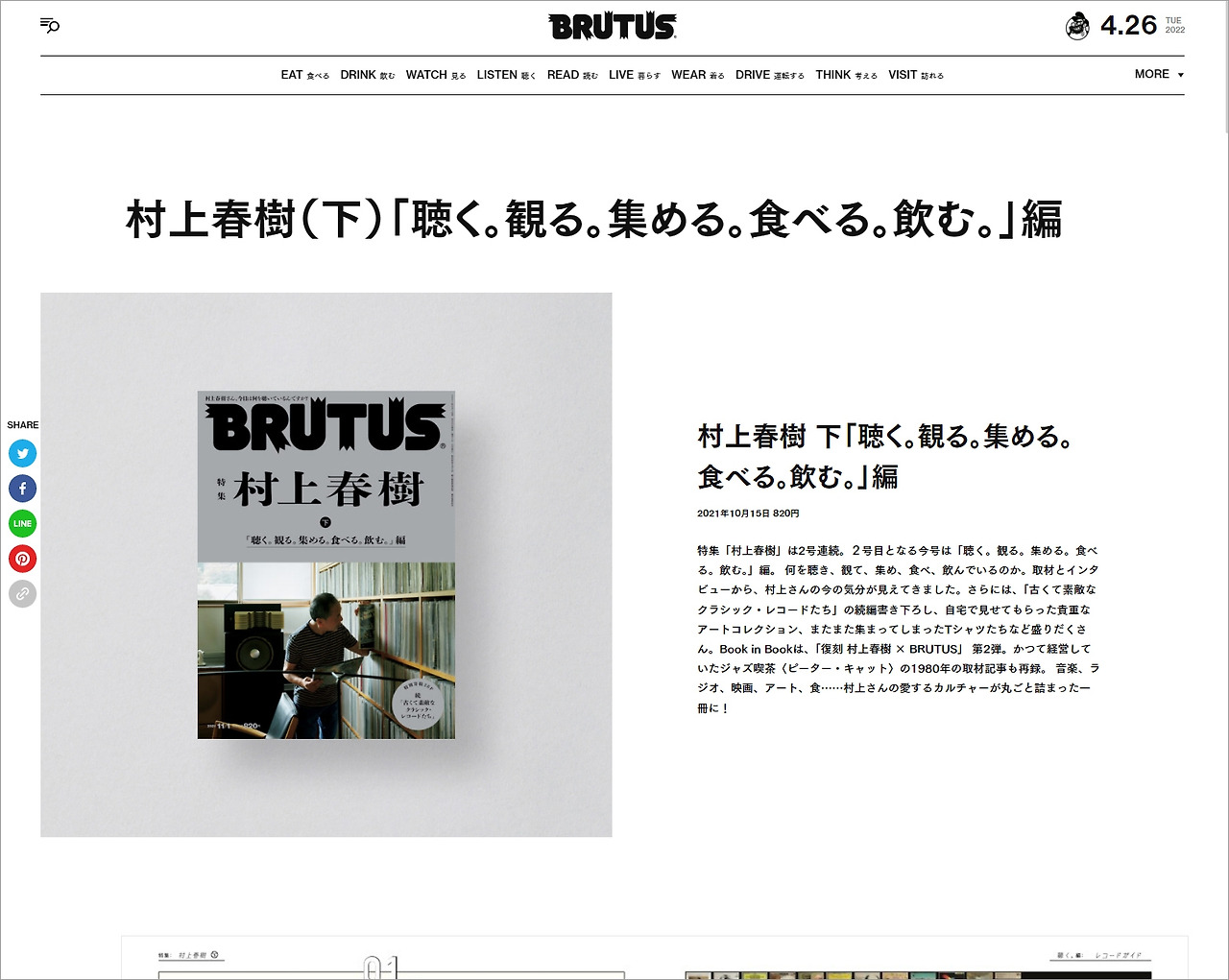Open the DRIVE 運転する category
The height and width of the screenshot is (980, 1229).
[770, 75]
